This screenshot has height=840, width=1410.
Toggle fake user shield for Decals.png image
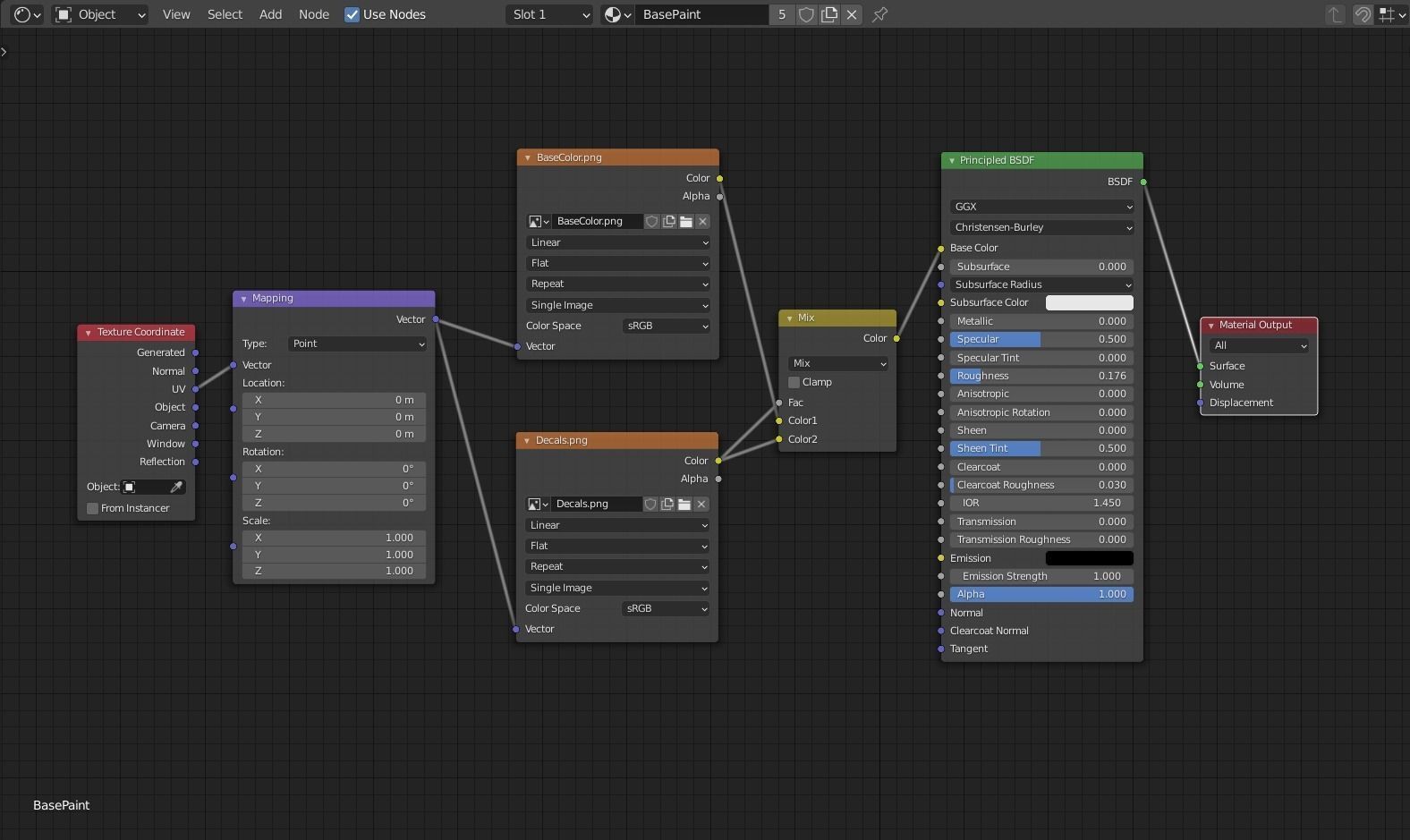pos(650,504)
